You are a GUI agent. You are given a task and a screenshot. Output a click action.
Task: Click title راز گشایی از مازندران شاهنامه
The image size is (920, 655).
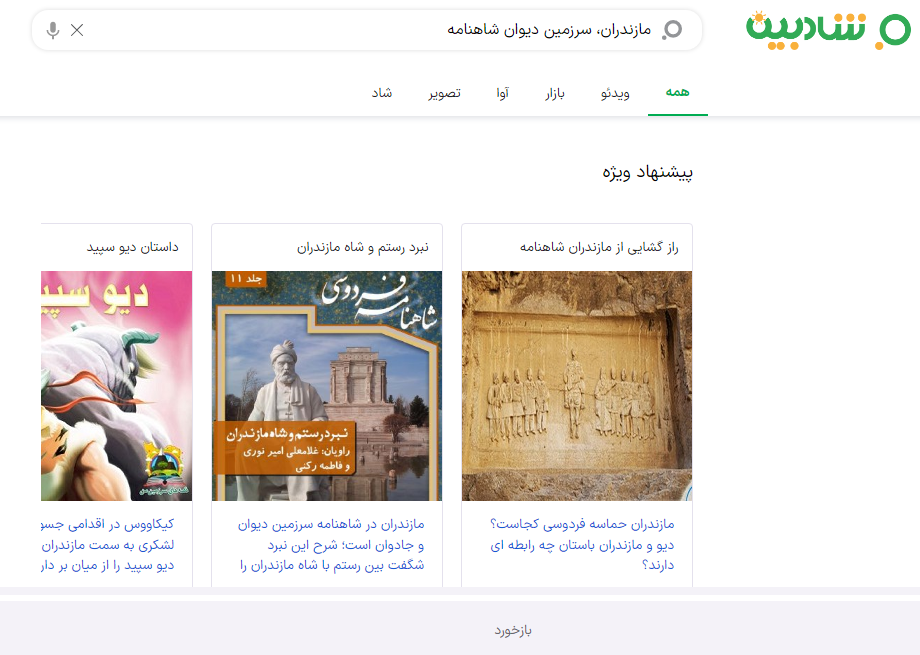(599, 247)
